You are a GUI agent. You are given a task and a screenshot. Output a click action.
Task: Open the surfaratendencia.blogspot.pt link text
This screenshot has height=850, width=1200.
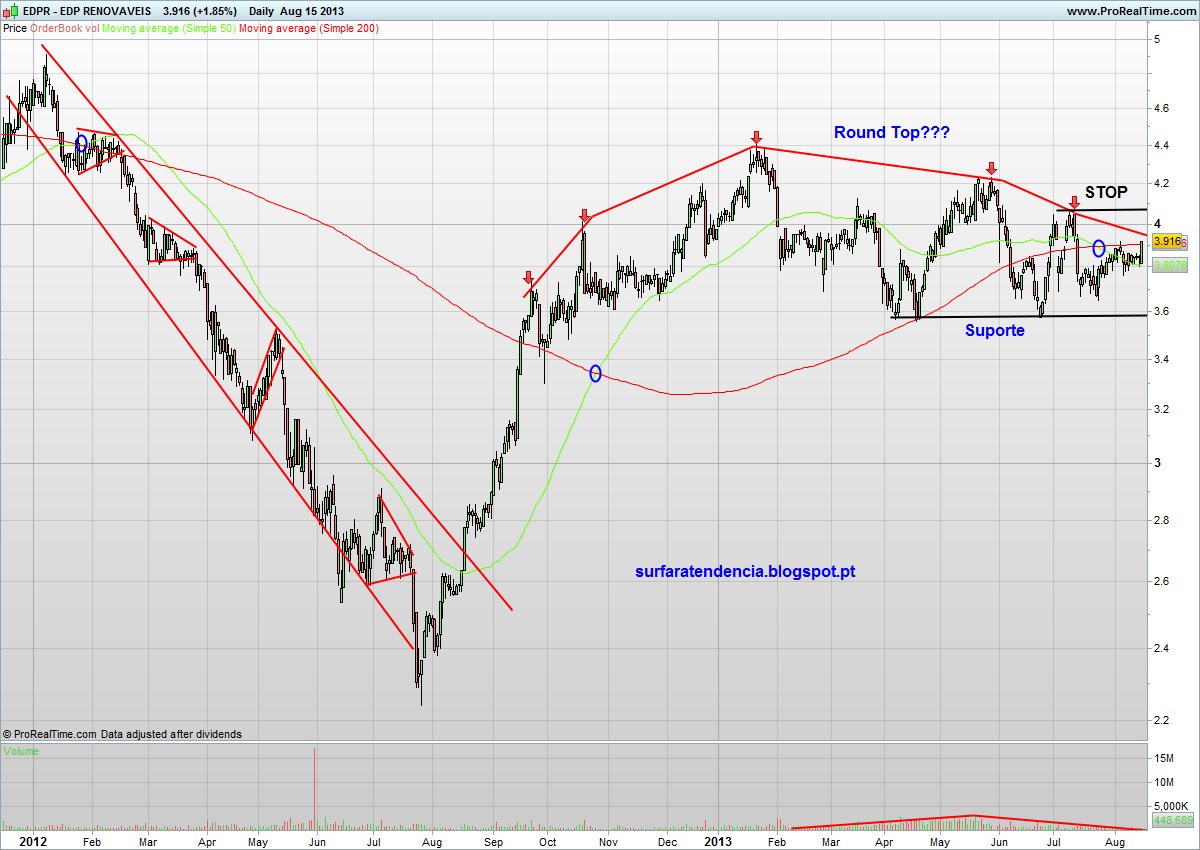(745, 572)
